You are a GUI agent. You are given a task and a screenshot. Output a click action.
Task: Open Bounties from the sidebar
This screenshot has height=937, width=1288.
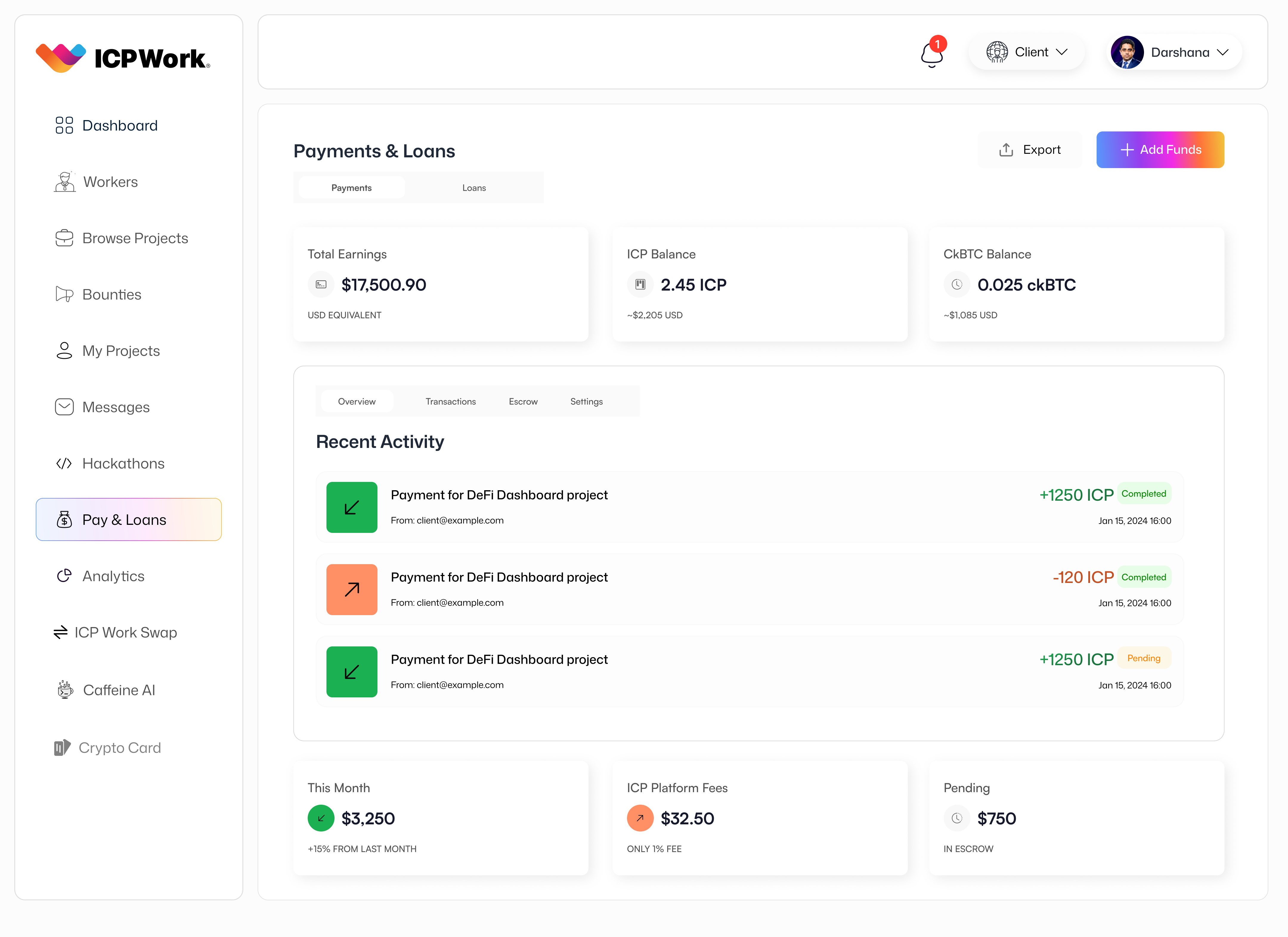[64, 294]
